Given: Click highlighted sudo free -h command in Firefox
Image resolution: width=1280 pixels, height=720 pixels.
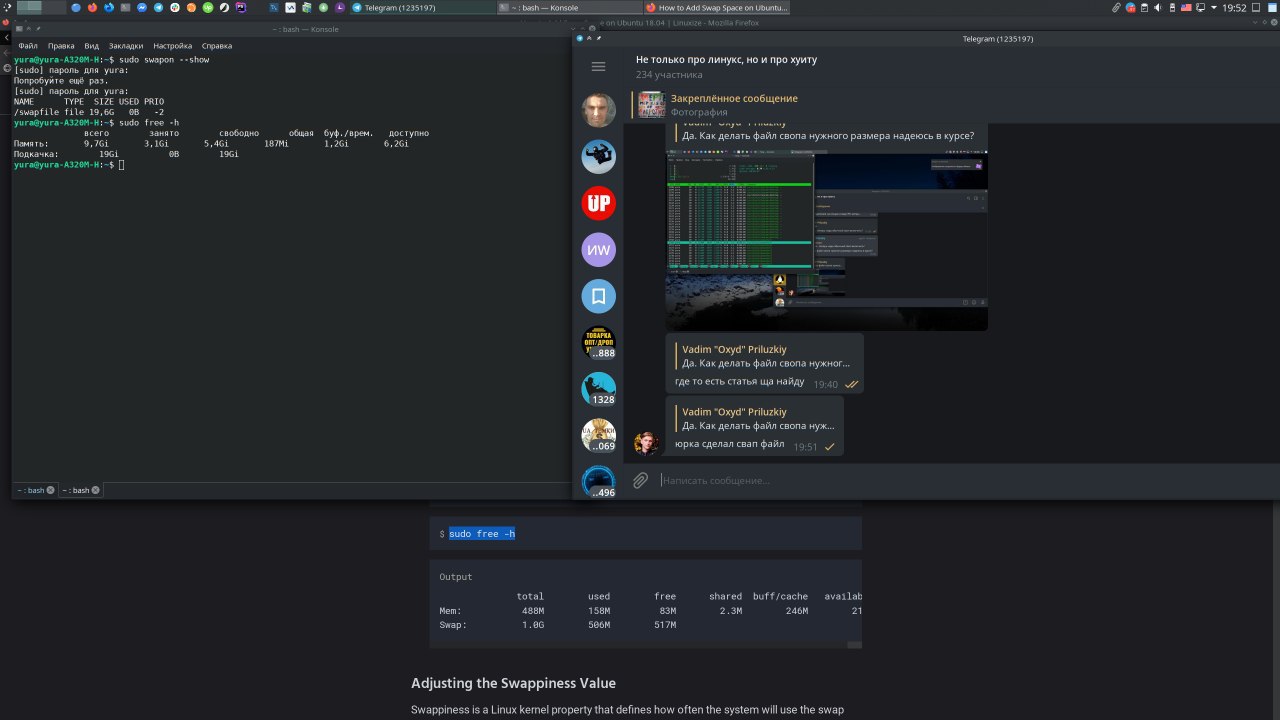Looking at the screenshot, I should 482,534.
